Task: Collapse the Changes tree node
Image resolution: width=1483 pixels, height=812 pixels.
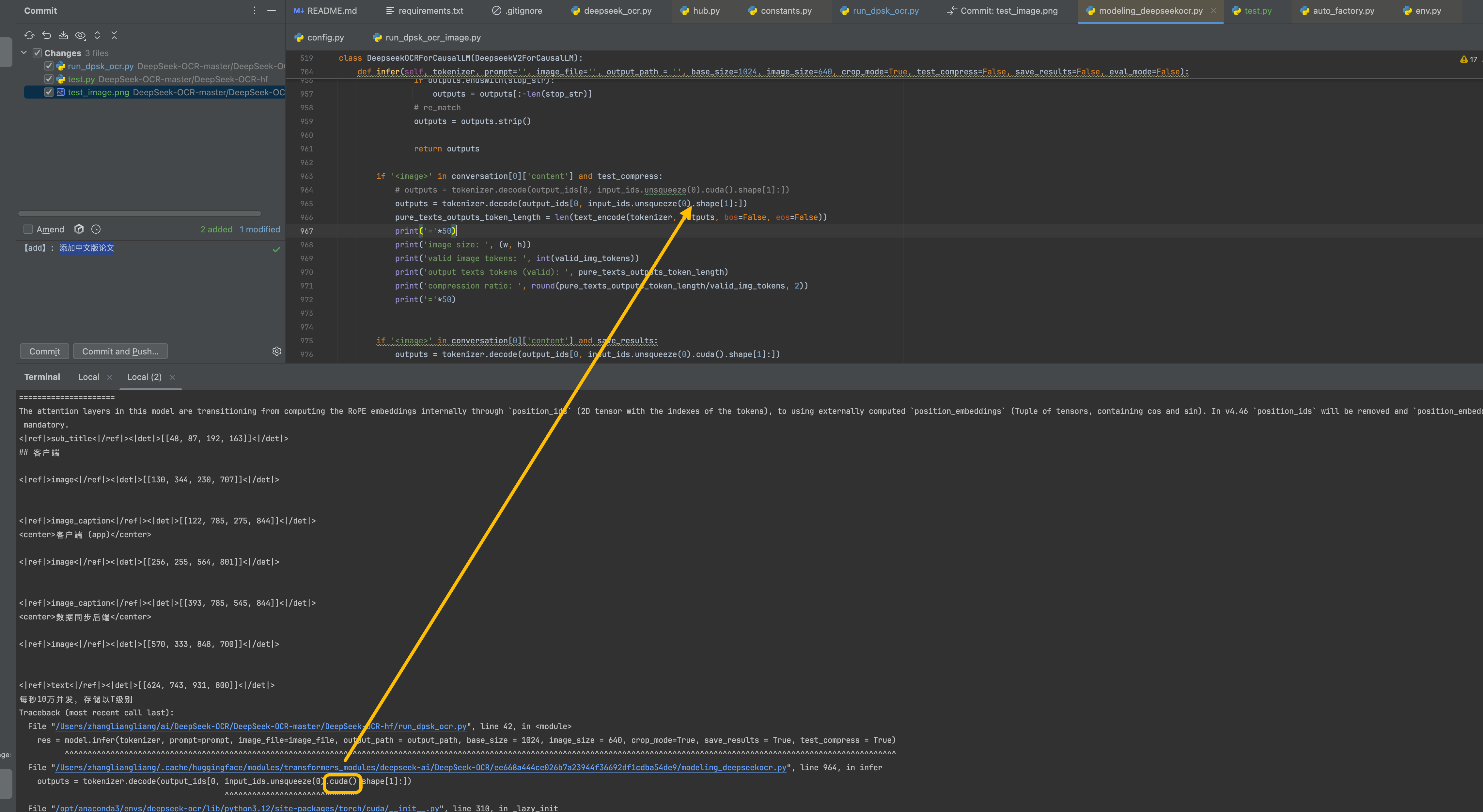Action: [x=24, y=53]
